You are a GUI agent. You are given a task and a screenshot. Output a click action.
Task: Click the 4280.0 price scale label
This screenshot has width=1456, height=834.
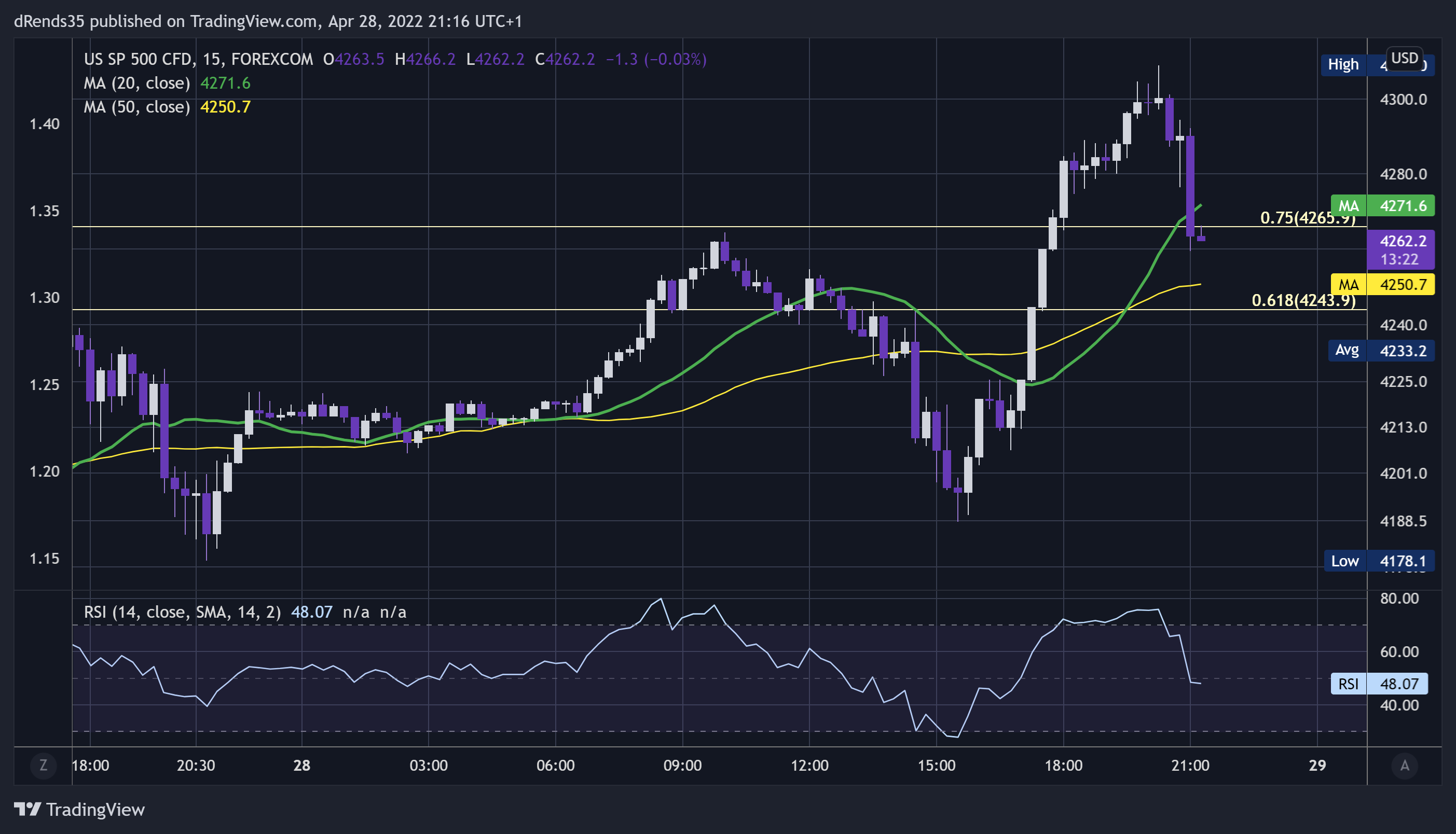point(1403,174)
